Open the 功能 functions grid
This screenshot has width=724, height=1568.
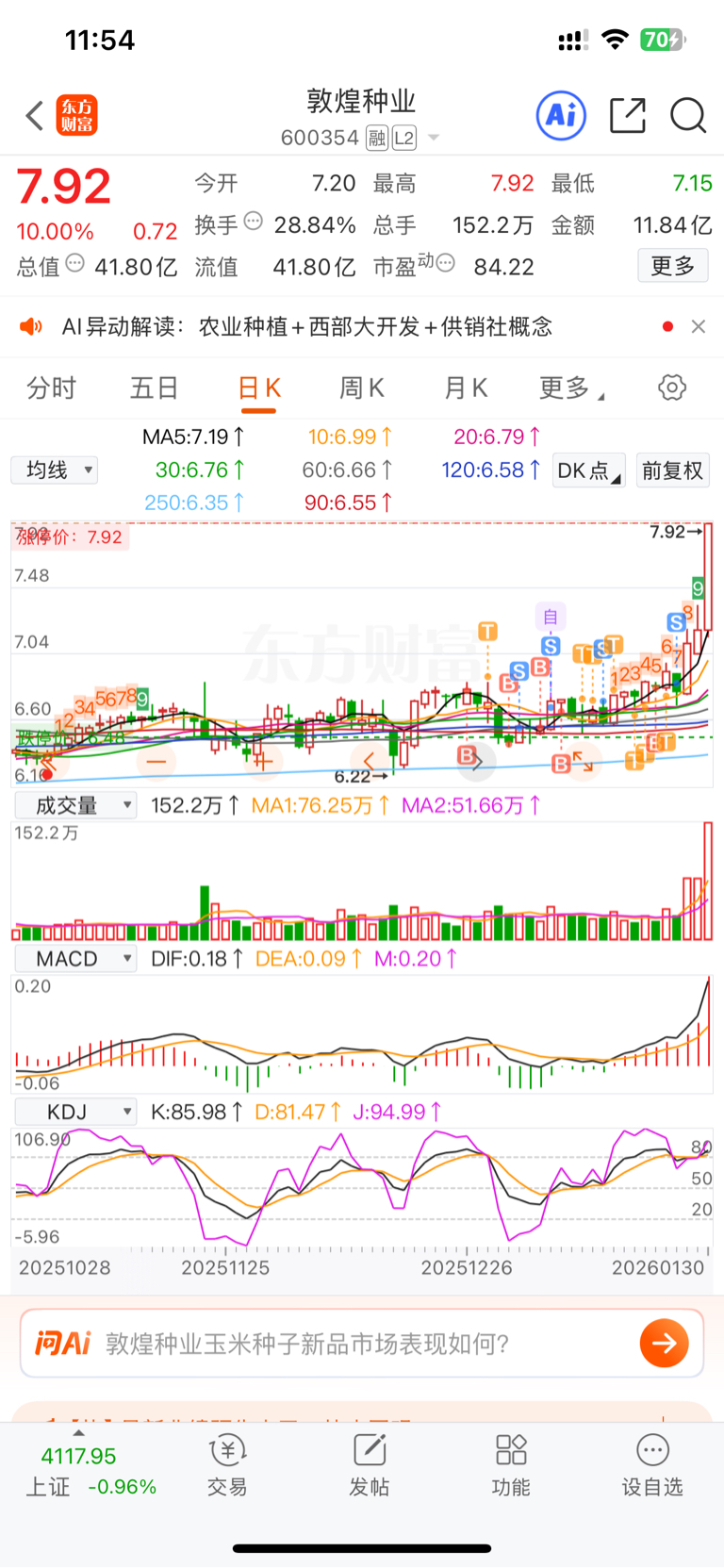click(511, 1466)
